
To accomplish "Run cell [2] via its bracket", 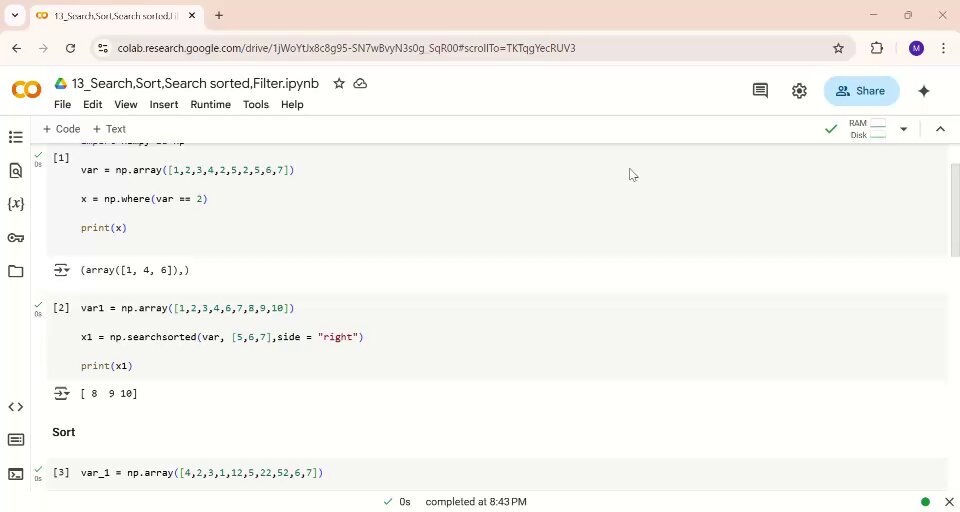I will point(61,308).
